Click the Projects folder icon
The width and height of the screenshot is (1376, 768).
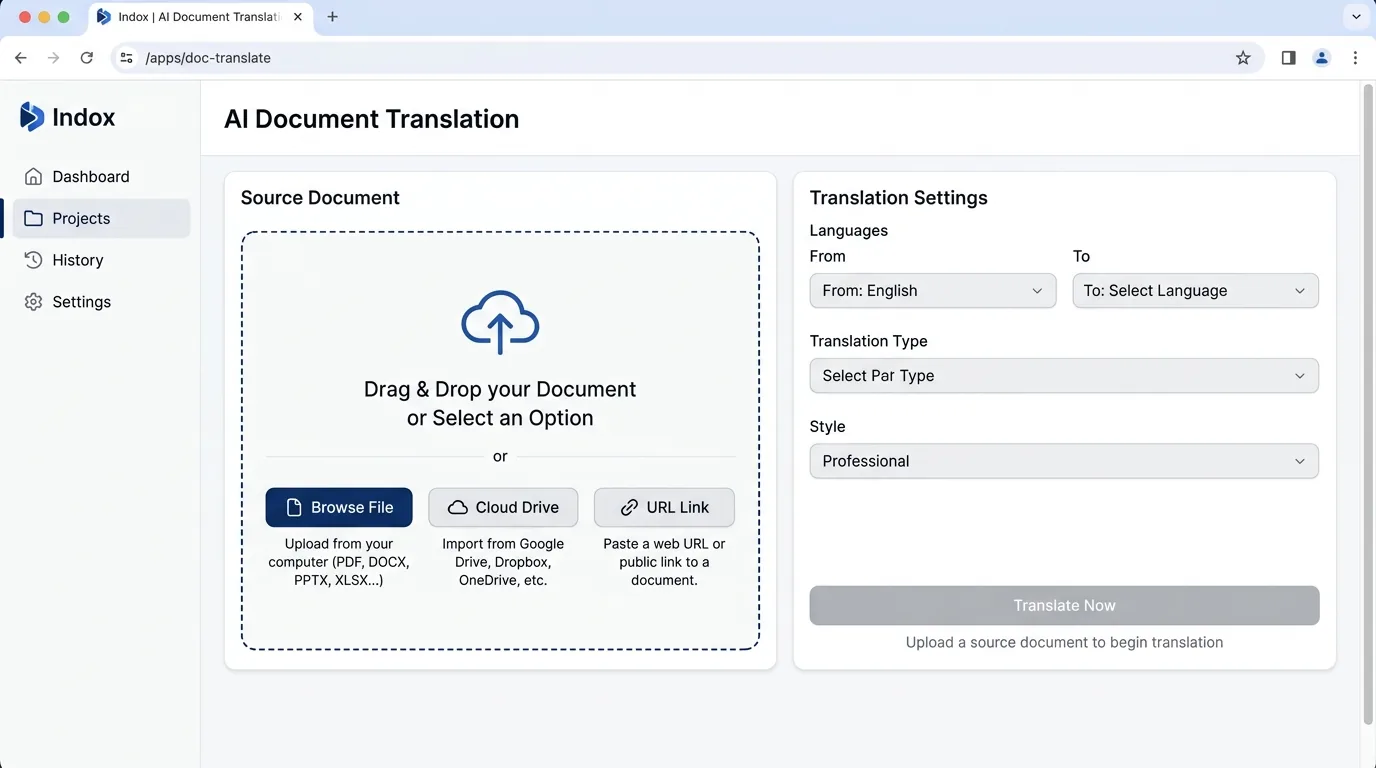pyautogui.click(x=34, y=219)
